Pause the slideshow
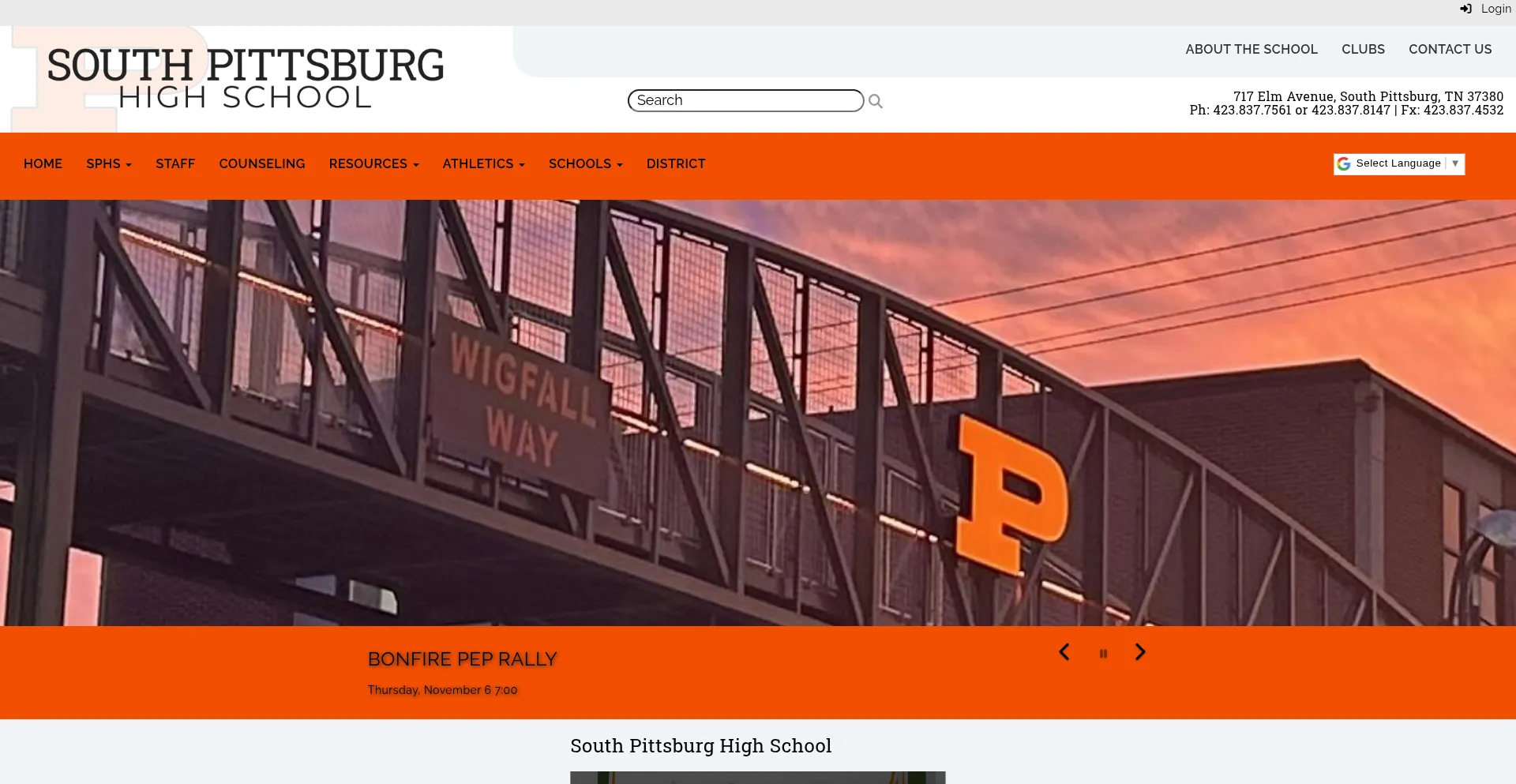Viewport: 1516px width, 784px height. point(1103,654)
